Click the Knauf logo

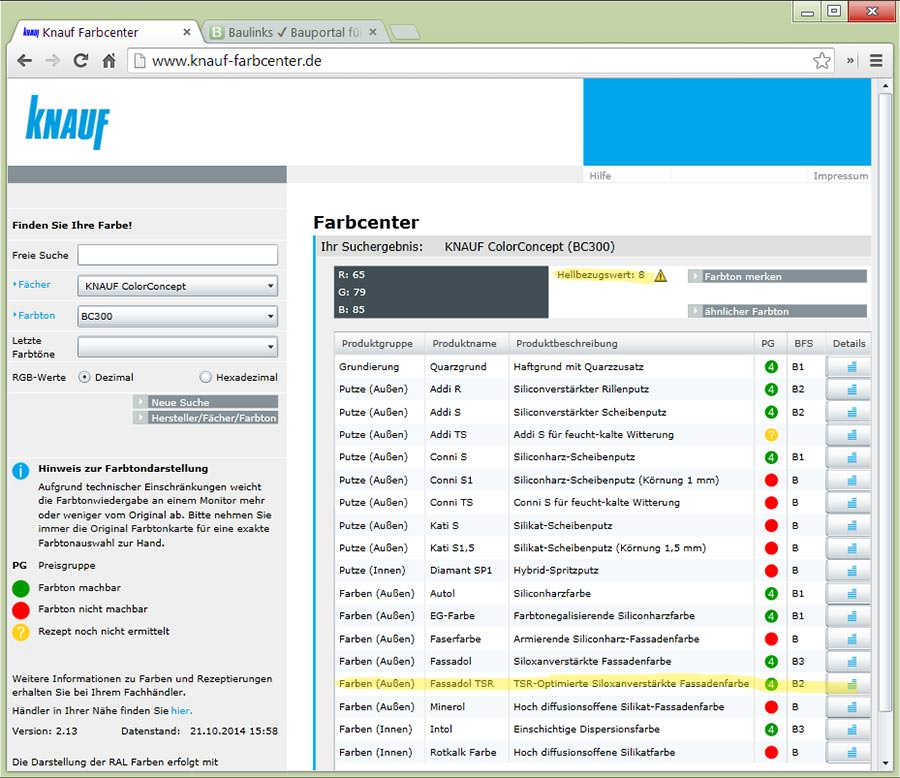pyautogui.click(x=68, y=122)
